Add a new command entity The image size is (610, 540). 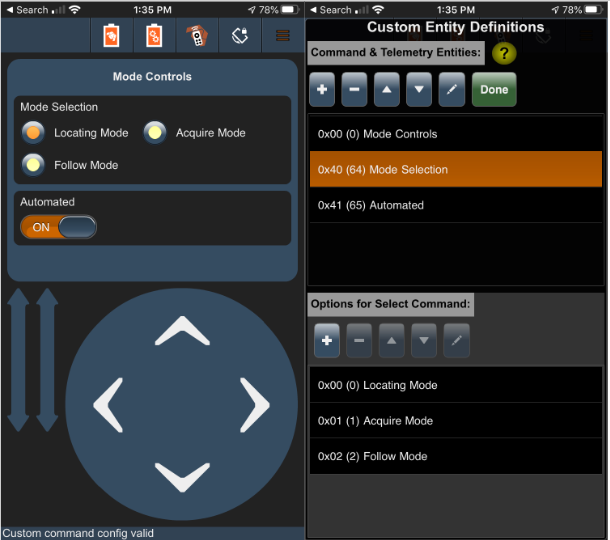coord(322,89)
